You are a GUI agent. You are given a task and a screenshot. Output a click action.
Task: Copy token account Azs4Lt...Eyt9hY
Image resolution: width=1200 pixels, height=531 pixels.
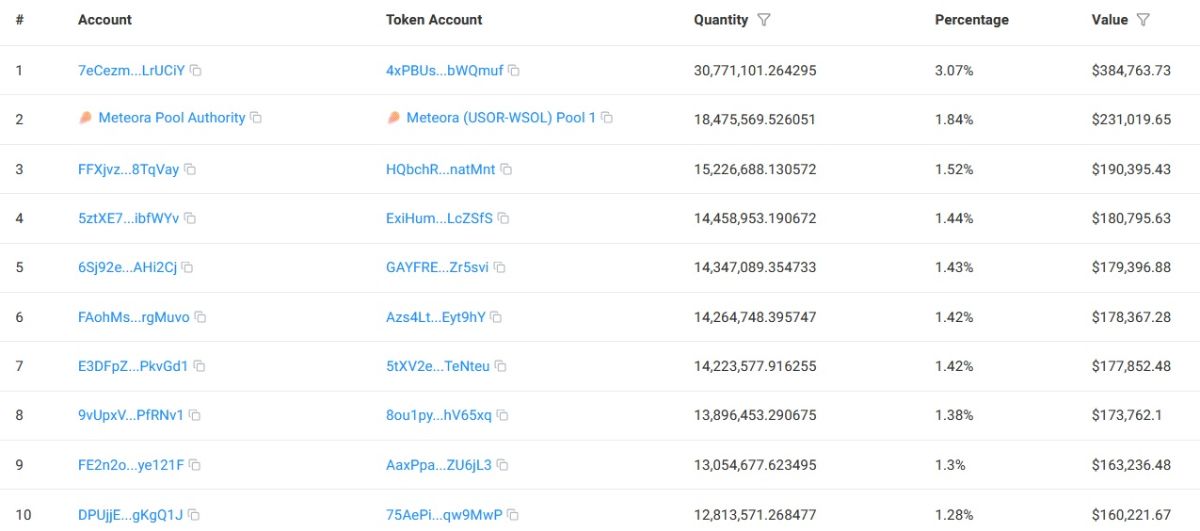coord(496,317)
